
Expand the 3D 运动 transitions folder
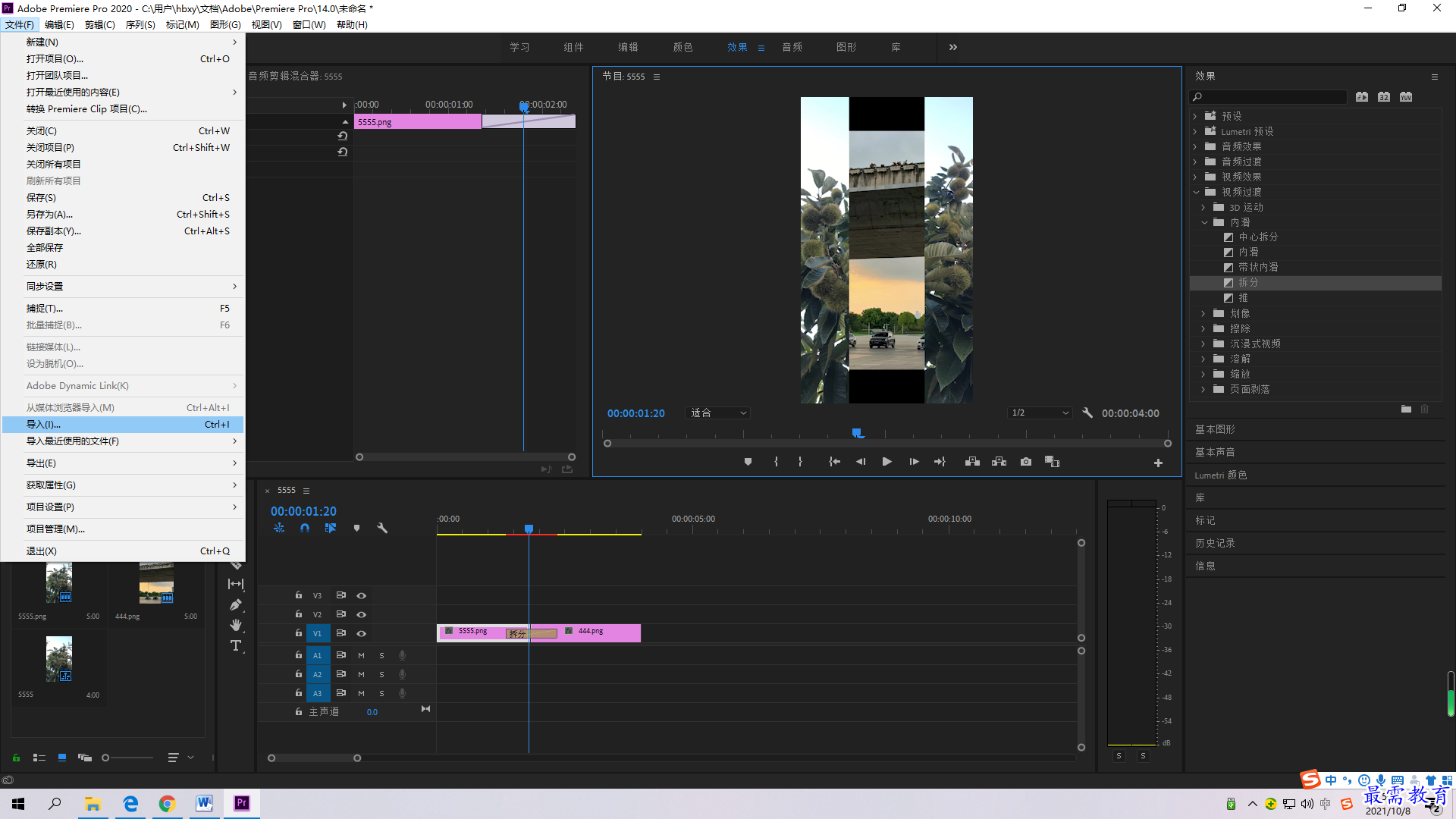(1203, 207)
